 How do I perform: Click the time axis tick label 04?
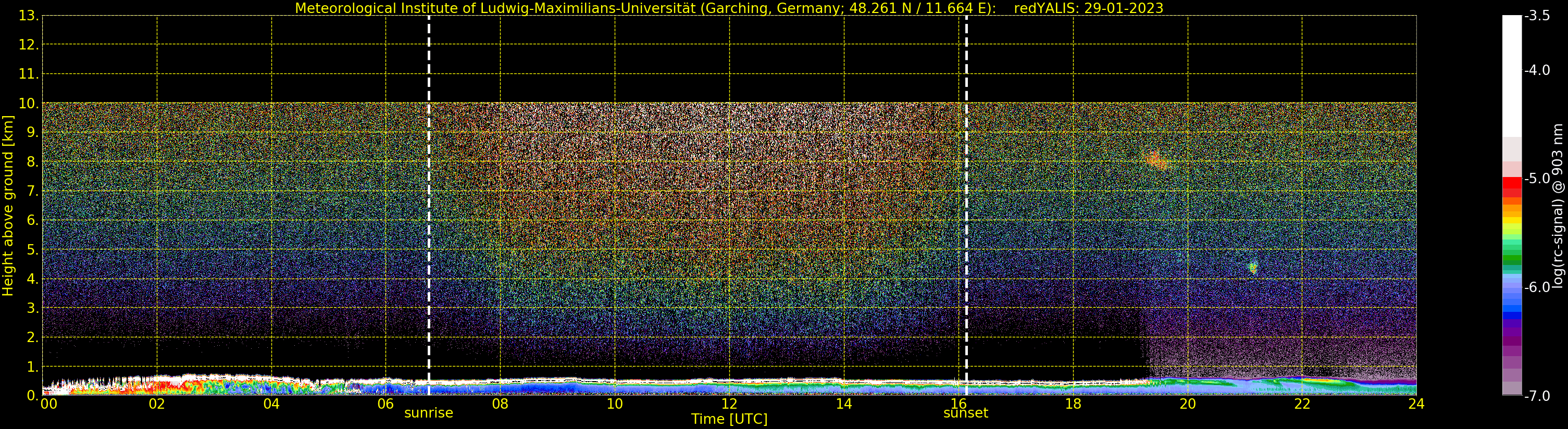[271, 404]
